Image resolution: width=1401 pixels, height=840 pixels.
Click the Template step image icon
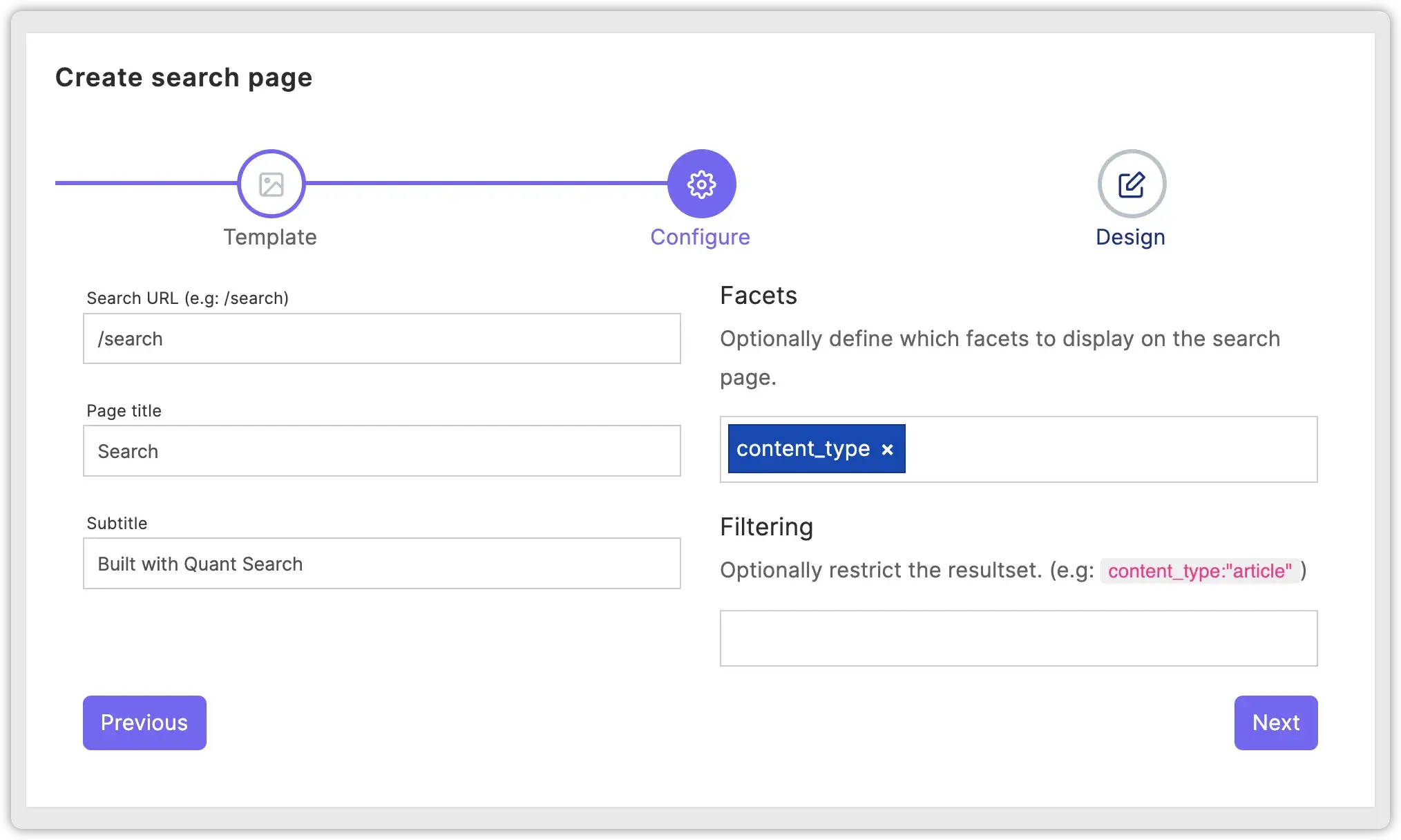coord(270,183)
